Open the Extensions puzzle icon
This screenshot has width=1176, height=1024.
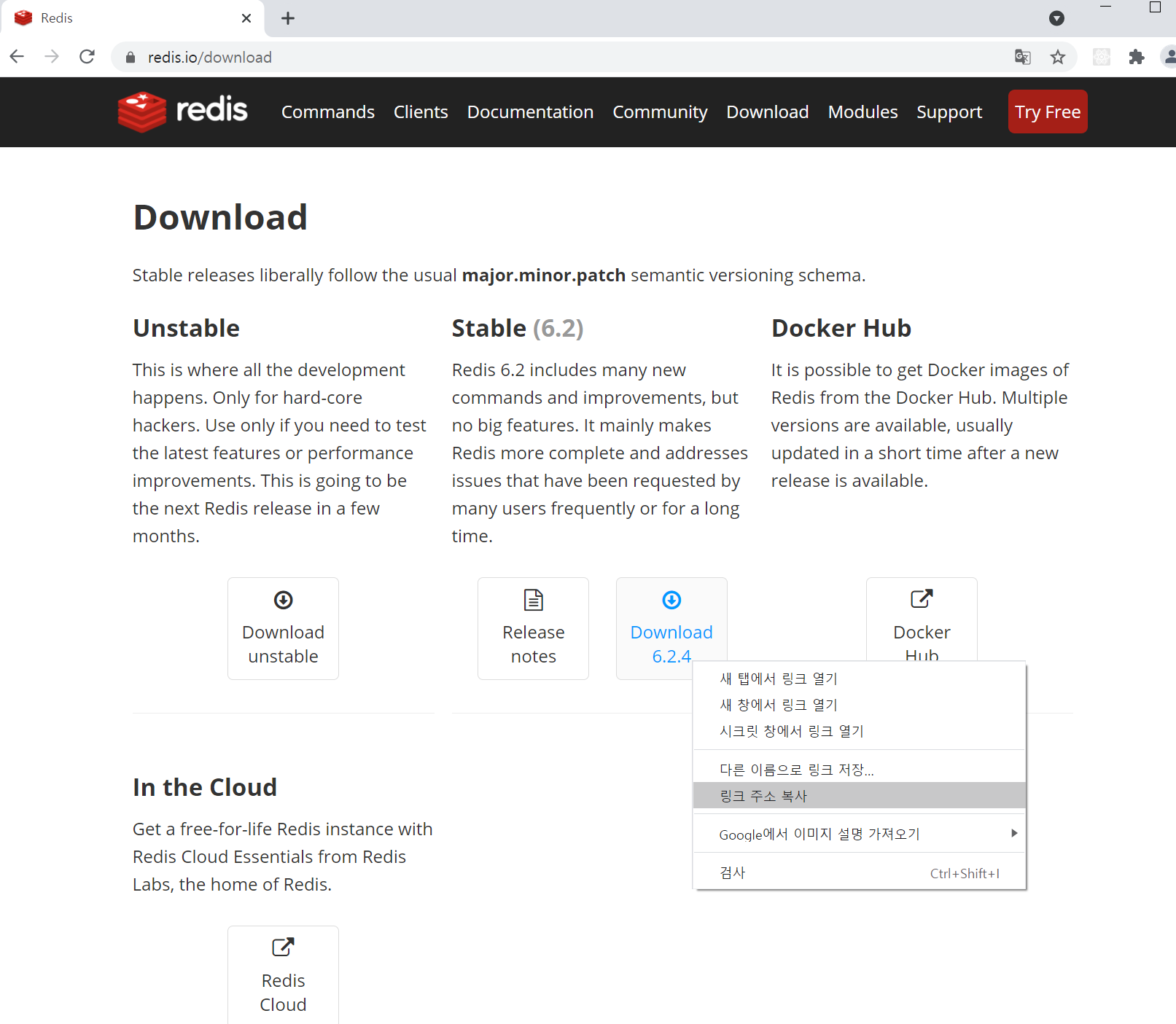point(1137,57)
